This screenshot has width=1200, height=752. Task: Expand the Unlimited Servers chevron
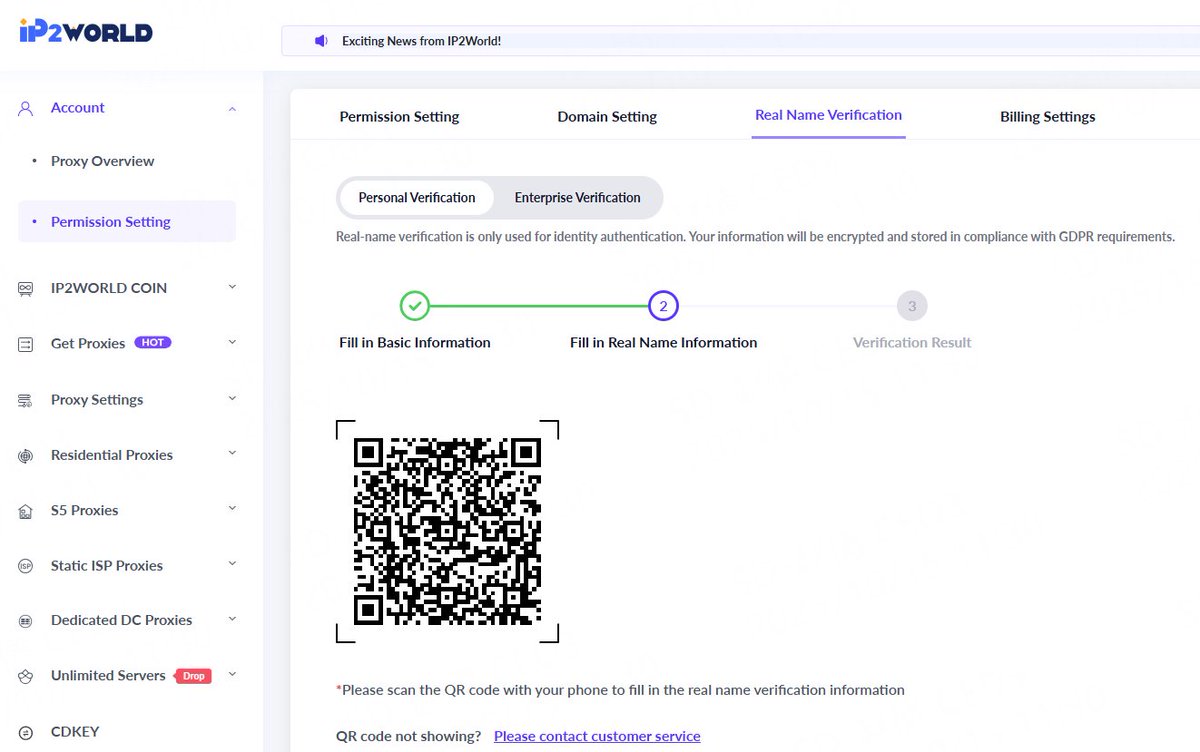pyautogui.click(x=232, y=675)
